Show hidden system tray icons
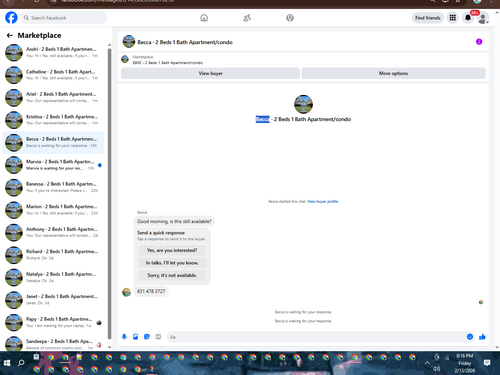The width and height of the screenshot is (500, 375). (427, 363)
